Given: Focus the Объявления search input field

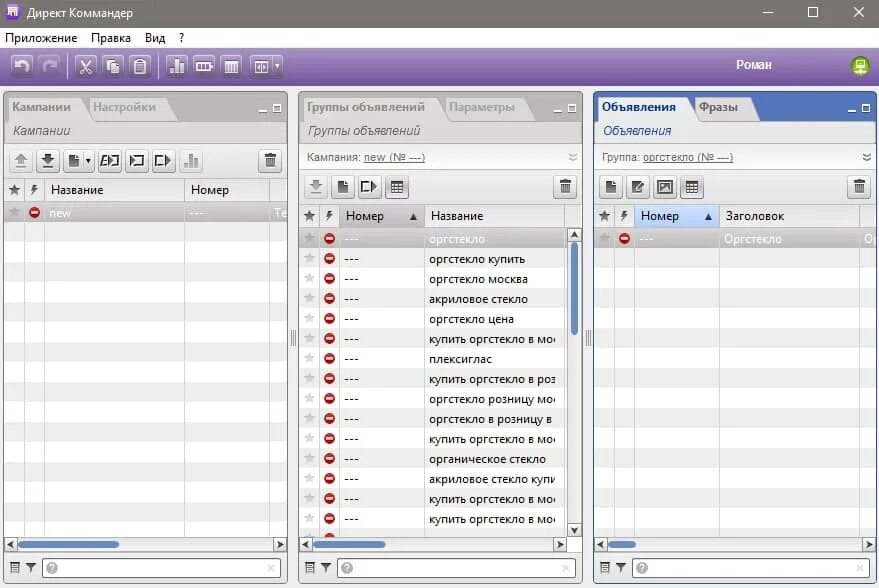Looking at the screenshot, I should pos(751,568).
